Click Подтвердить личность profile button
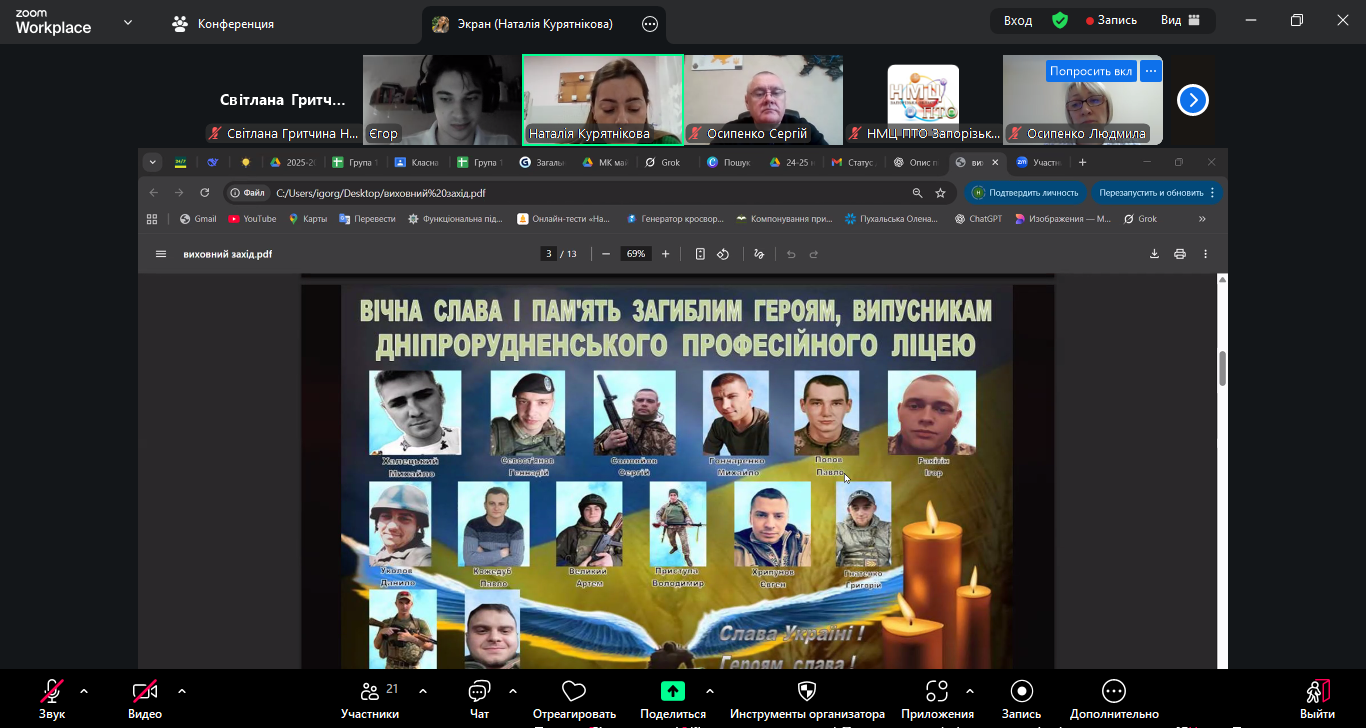 (x=1026, y=193)
